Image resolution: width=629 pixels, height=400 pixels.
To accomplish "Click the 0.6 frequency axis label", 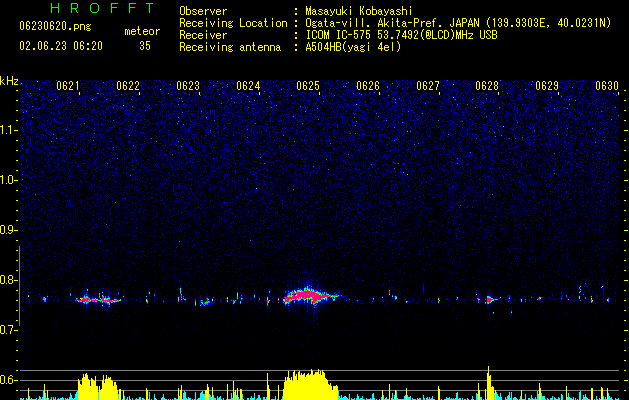I will 9,380.
